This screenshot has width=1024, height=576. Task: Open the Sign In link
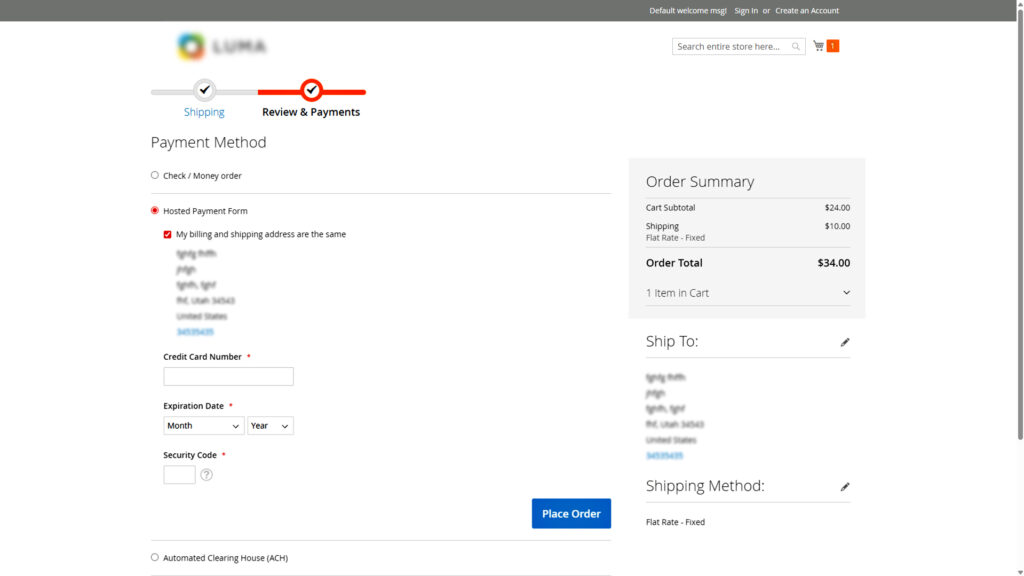[746, 10]
